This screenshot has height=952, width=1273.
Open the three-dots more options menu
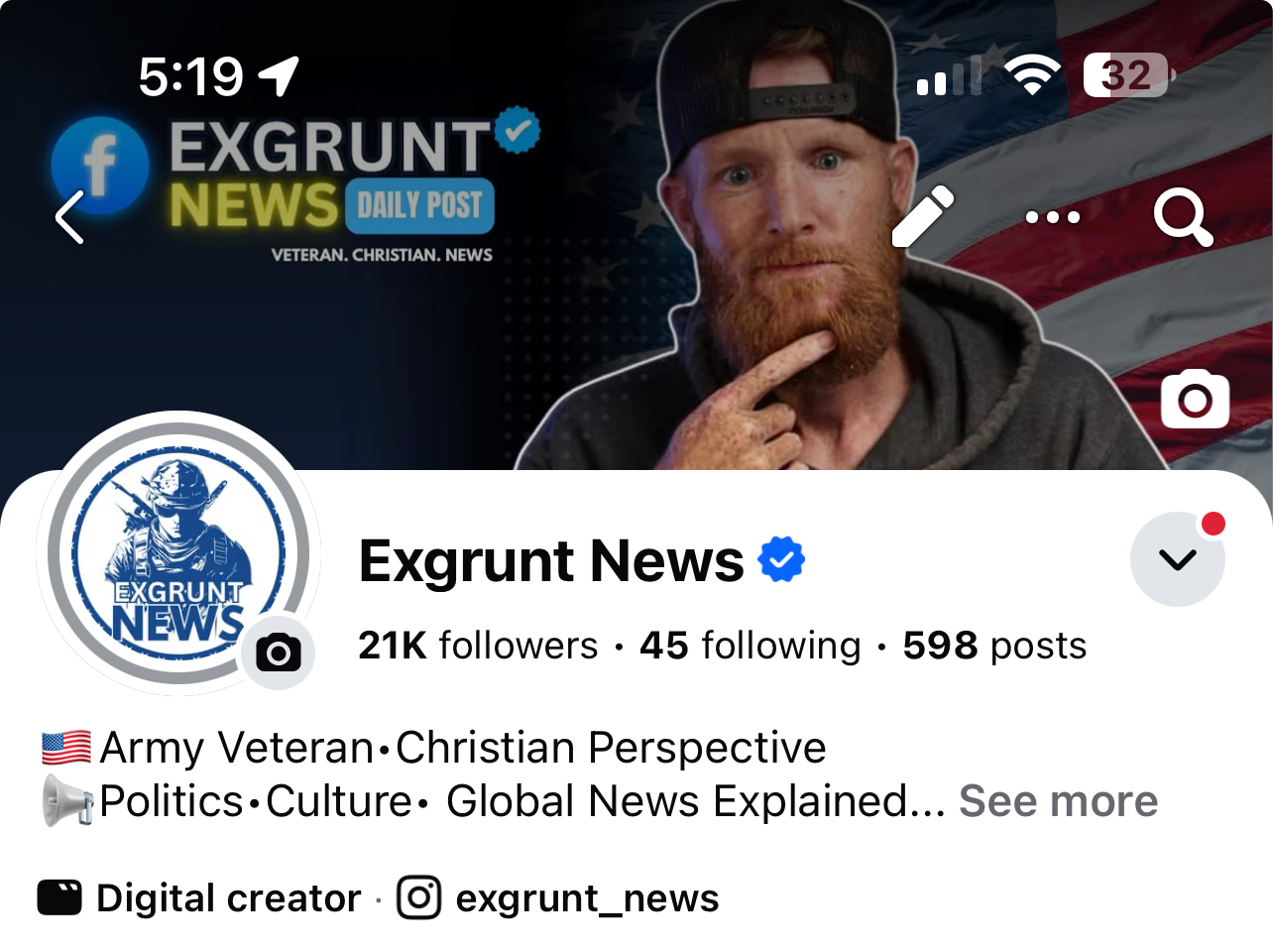[1053, 216]
